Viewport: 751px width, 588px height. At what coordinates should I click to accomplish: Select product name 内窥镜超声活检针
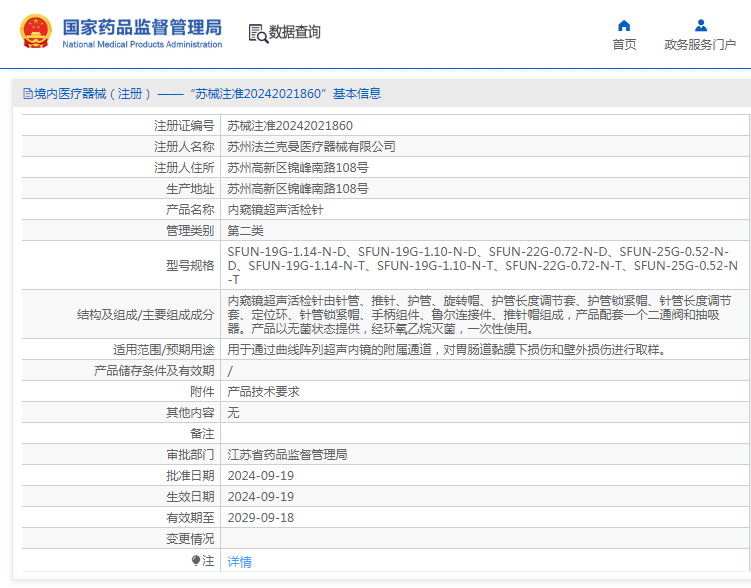coord(275,210)
